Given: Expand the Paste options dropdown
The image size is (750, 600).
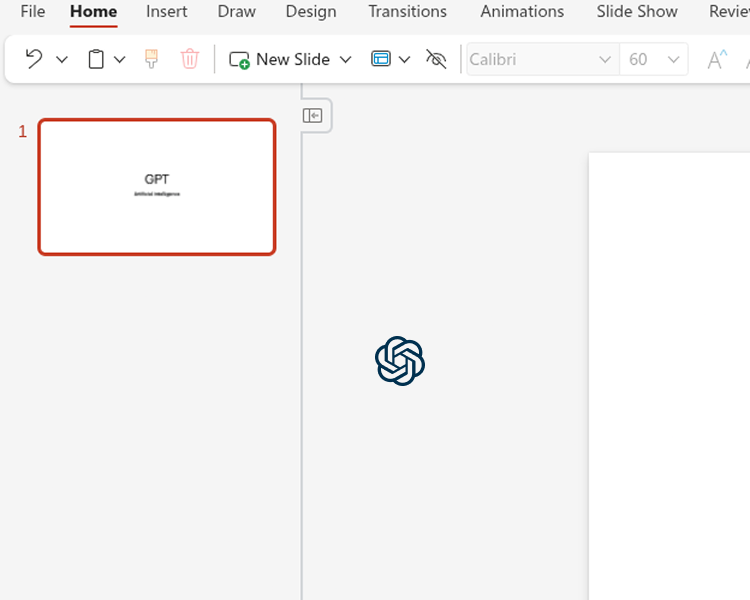Looking at the screenshot, I should click(x=120, y=59).
